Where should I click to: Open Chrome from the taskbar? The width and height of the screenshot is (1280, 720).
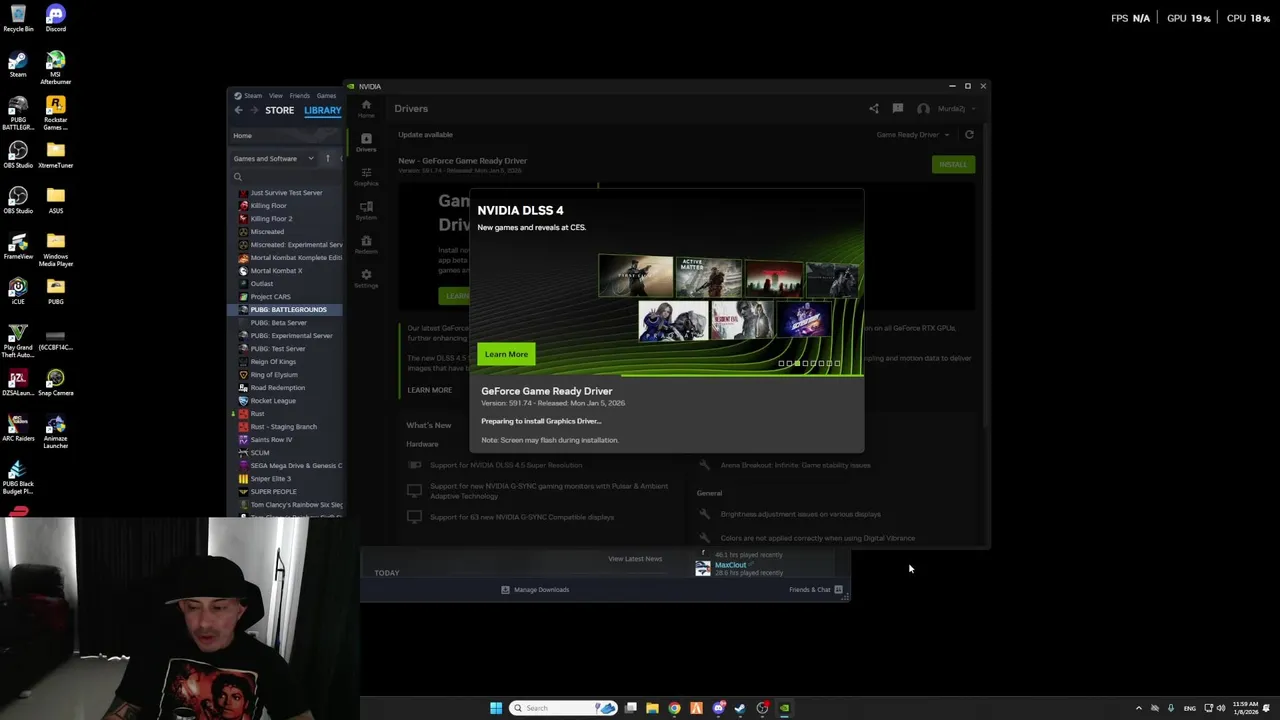tap(674, 708)
